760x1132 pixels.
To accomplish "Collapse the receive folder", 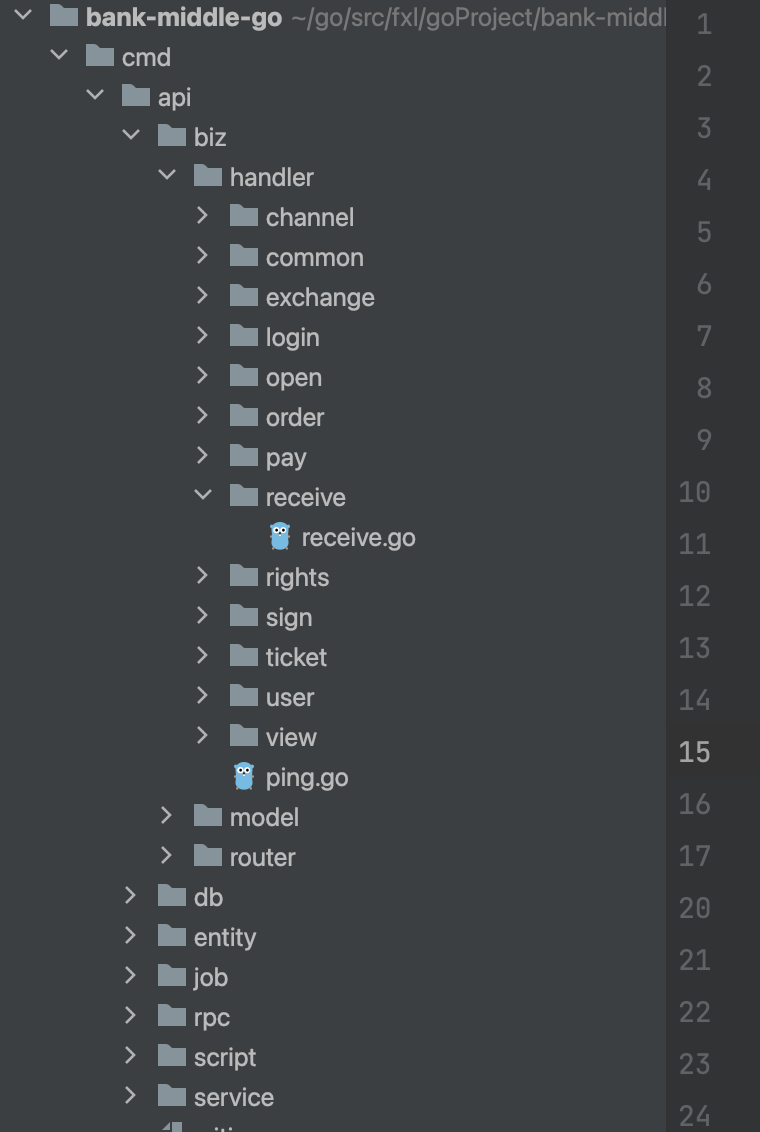I will pyautogui.click(x=202, y=496).
